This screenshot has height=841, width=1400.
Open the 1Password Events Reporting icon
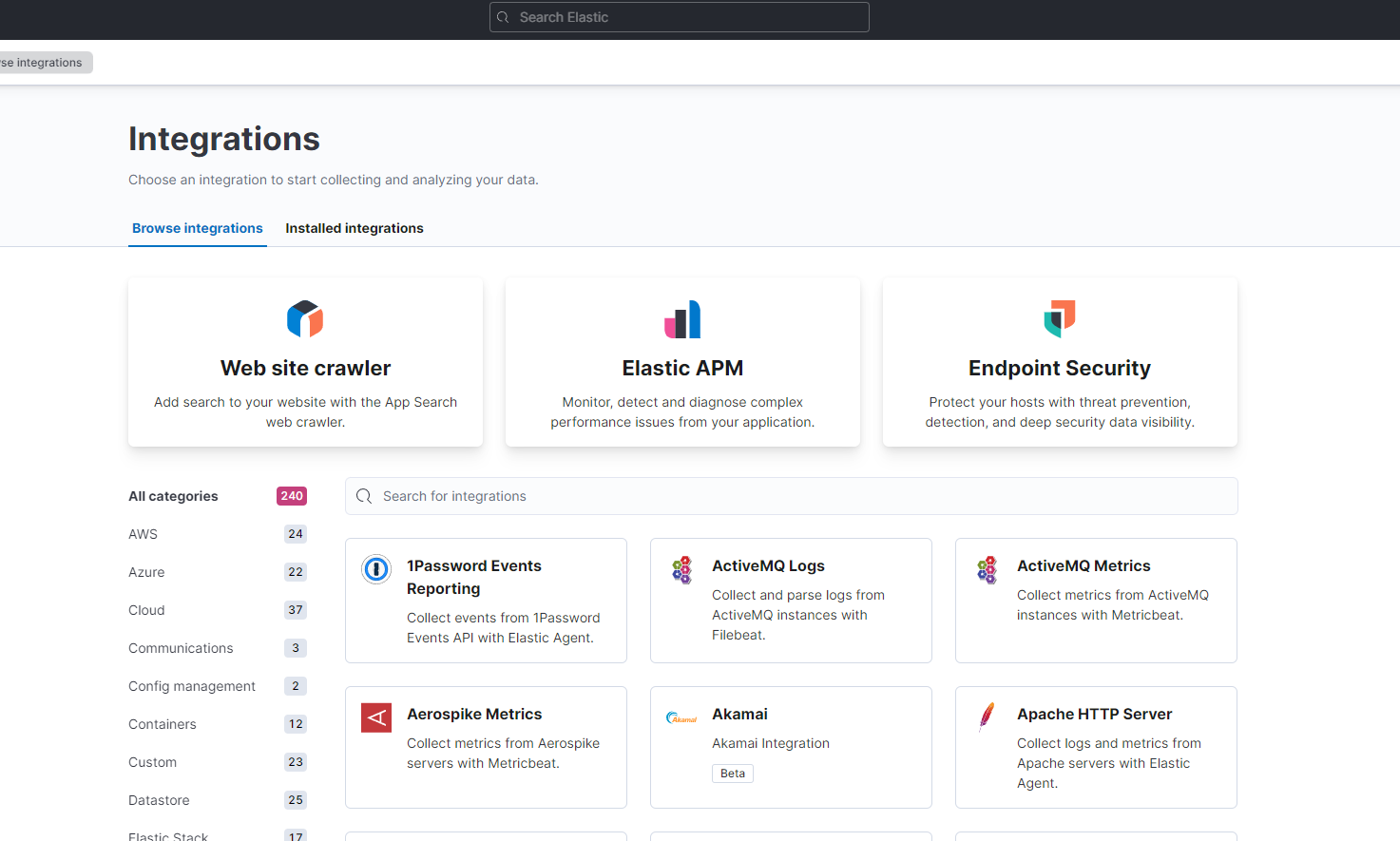tap(376, 569)
